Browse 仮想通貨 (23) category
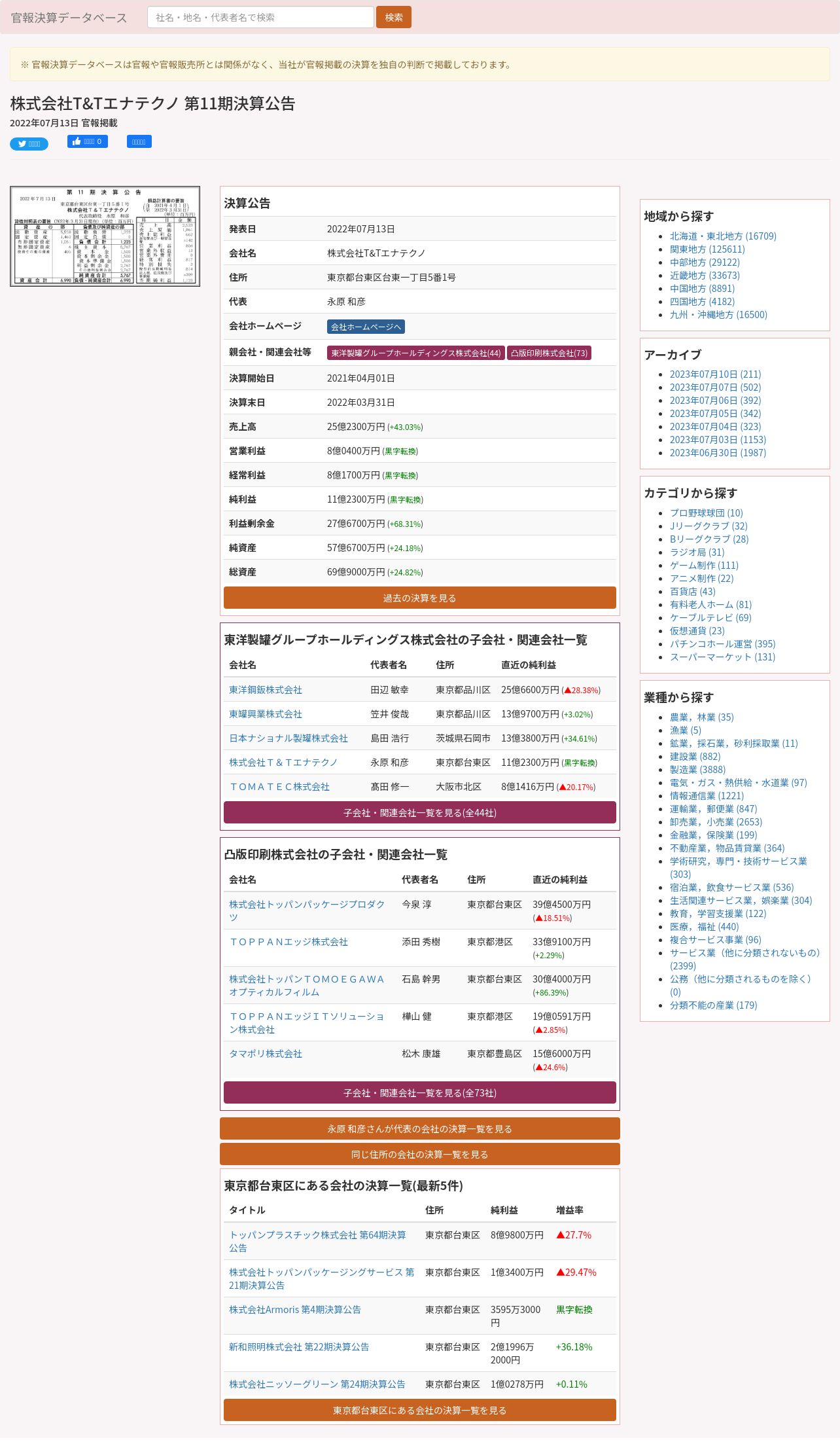The image size is (840, 1442). [697, 631]
